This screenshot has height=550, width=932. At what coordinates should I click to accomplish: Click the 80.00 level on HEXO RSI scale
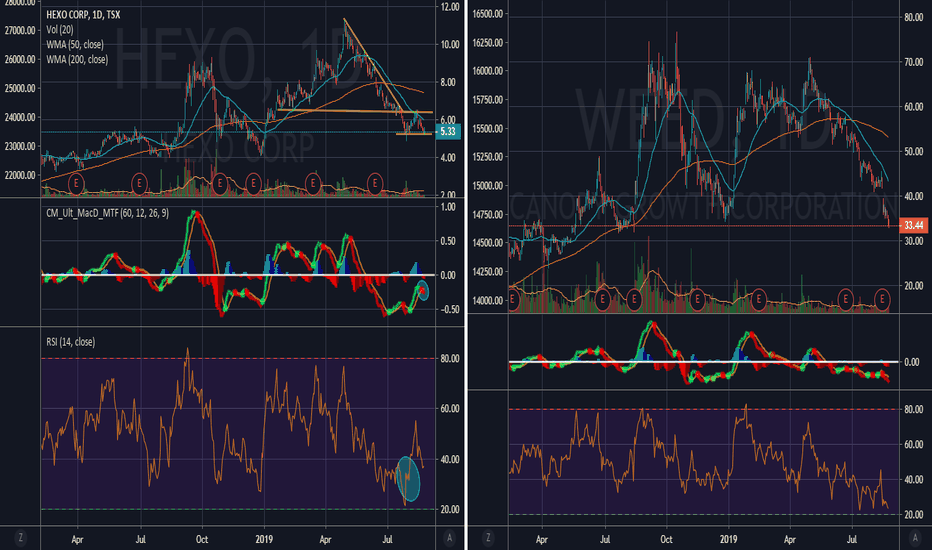[450, 359]
